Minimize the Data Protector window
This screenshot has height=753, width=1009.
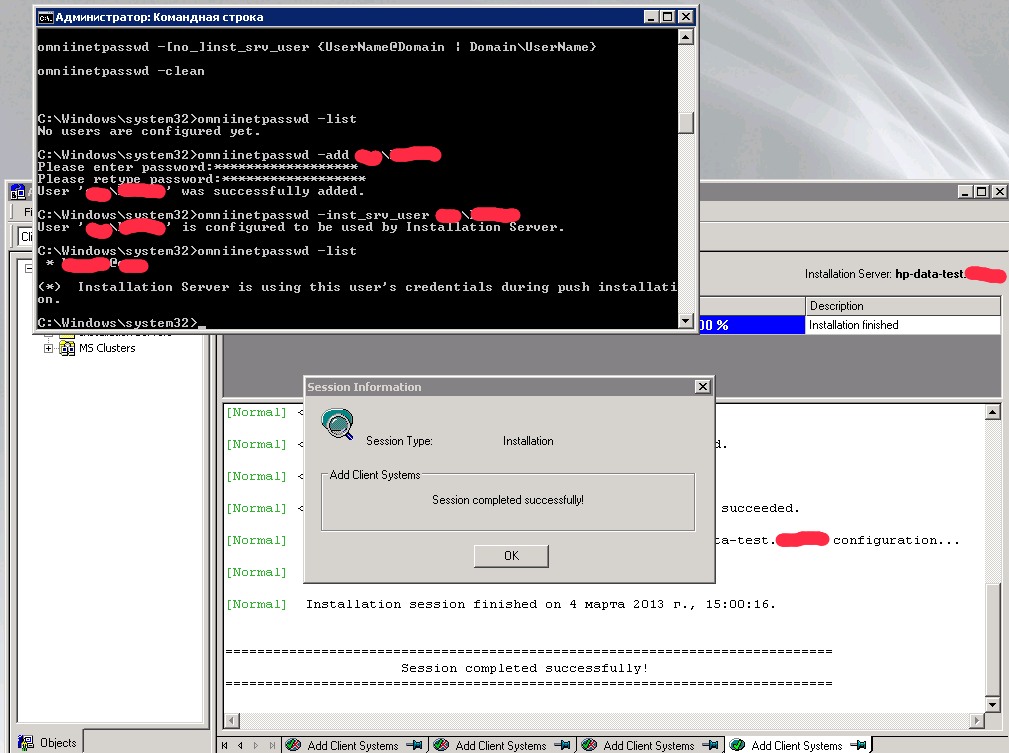pyautogui.click(x=965, y=191)
